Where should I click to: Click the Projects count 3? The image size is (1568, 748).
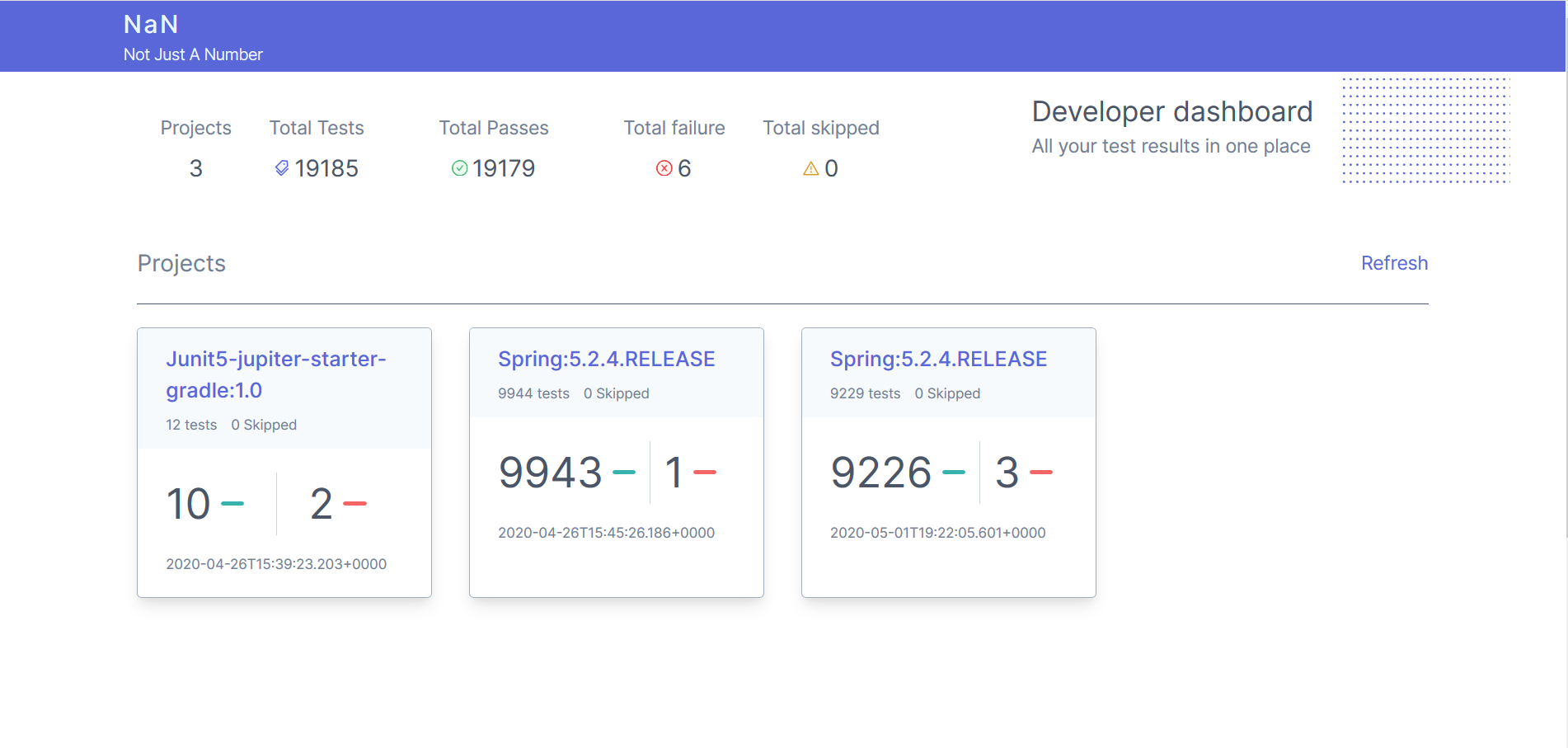(x=196, y=168)
